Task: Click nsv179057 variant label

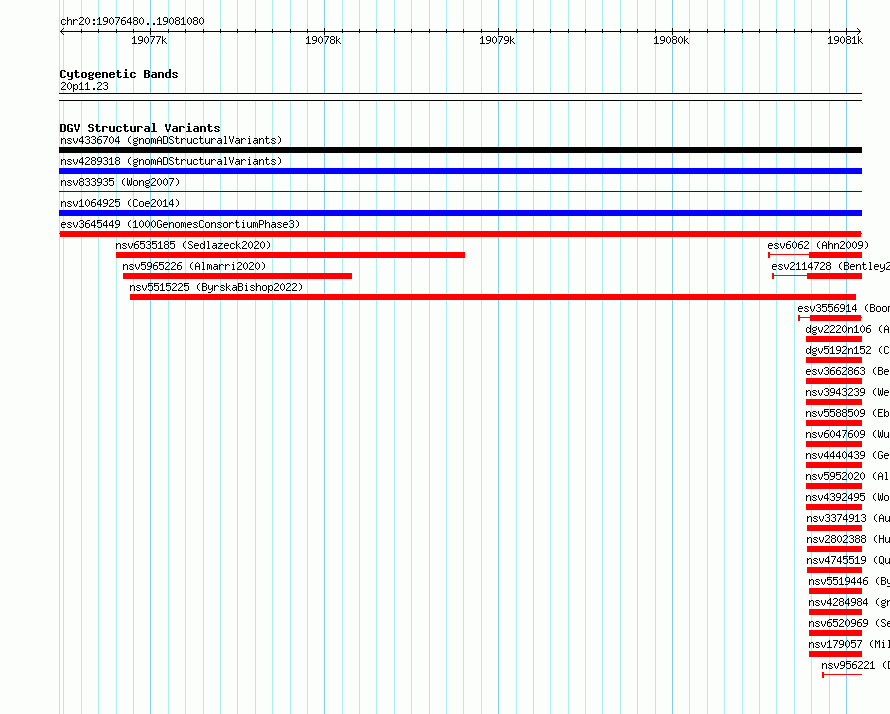Action: [849, 644]
